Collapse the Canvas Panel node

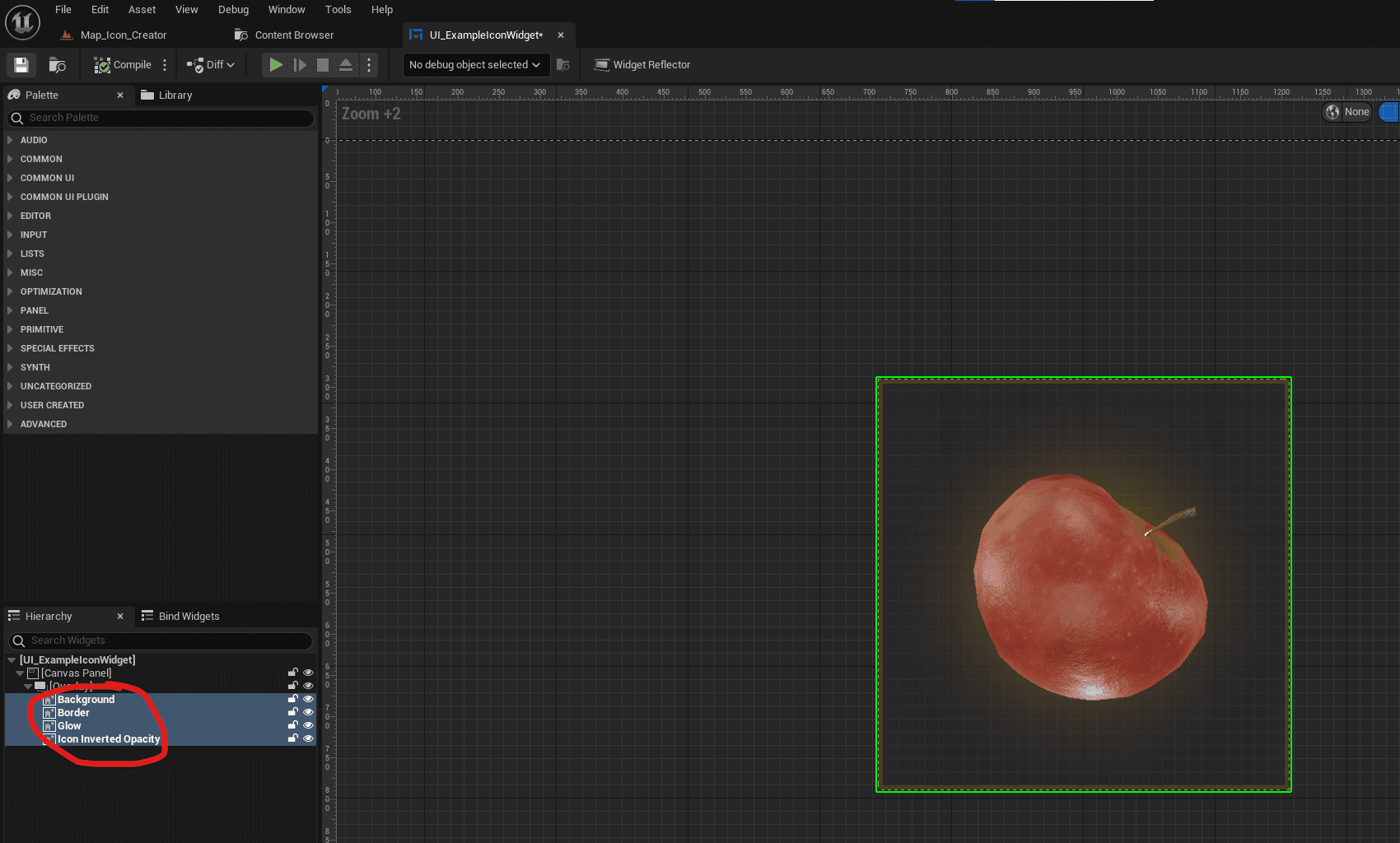point(20,673)
